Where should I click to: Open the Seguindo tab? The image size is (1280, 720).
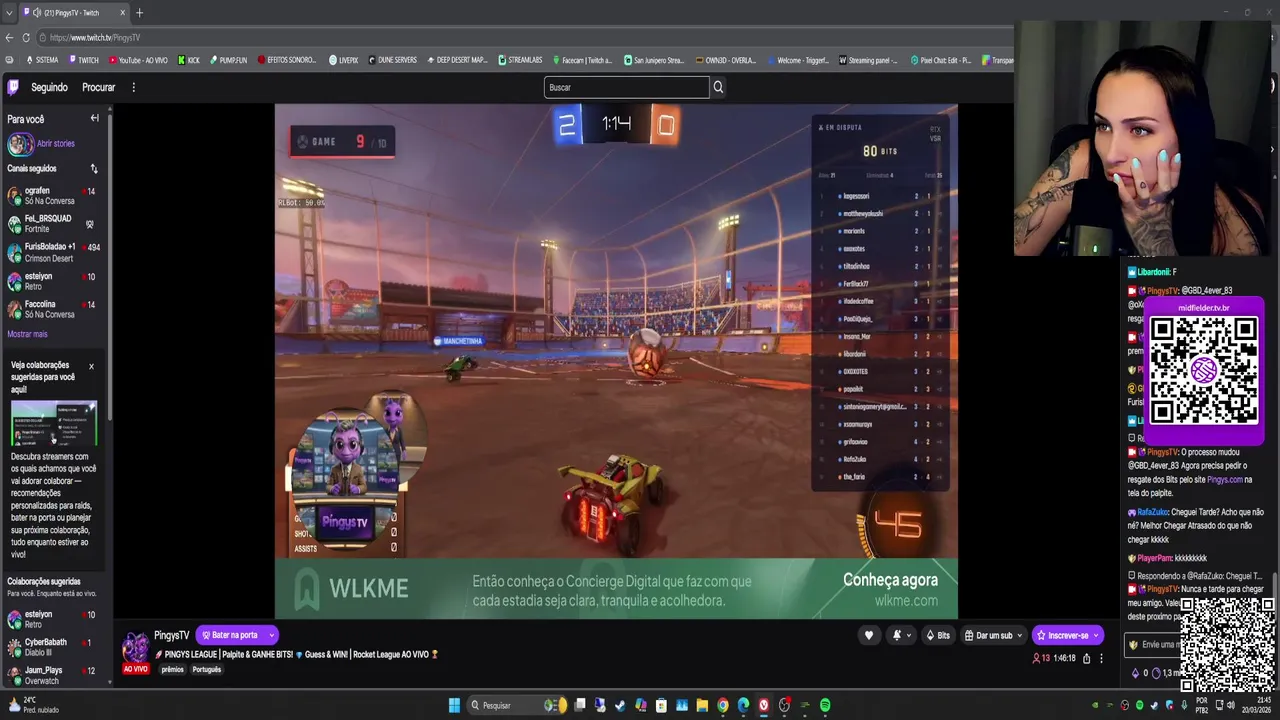(x=49, y=87)
